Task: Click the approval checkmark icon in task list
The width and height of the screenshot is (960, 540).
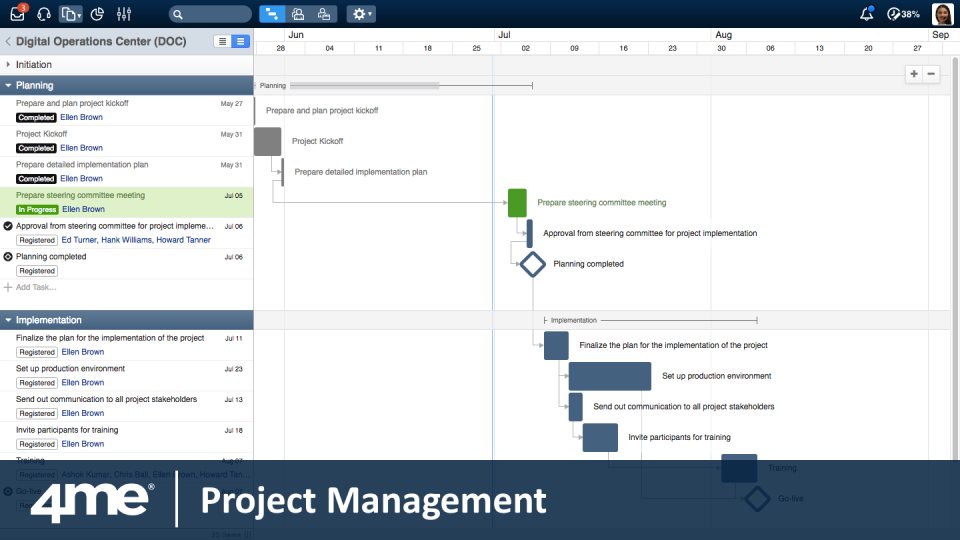Action: pos(8,226)
